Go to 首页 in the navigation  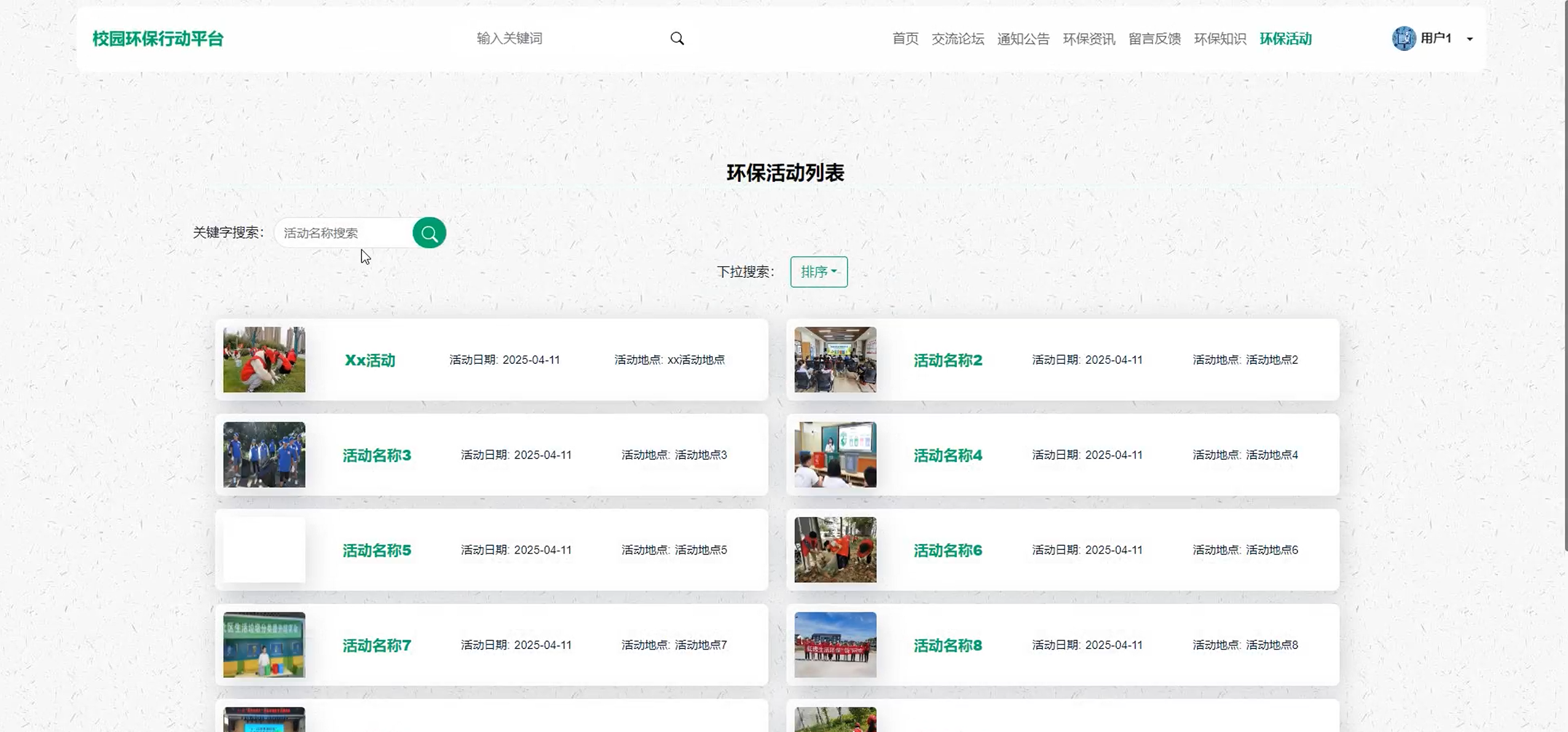tap(905, 39)
